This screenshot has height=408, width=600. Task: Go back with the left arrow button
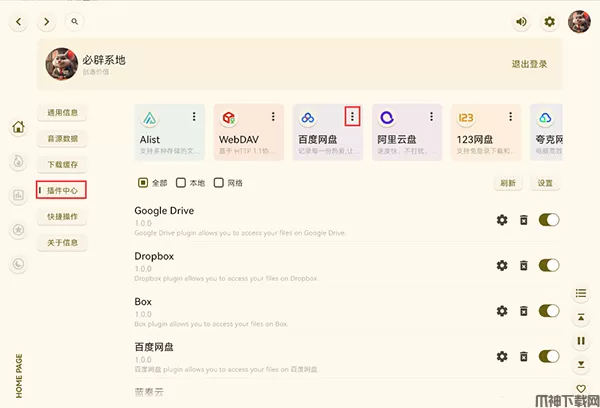click(x=18, y=22)
